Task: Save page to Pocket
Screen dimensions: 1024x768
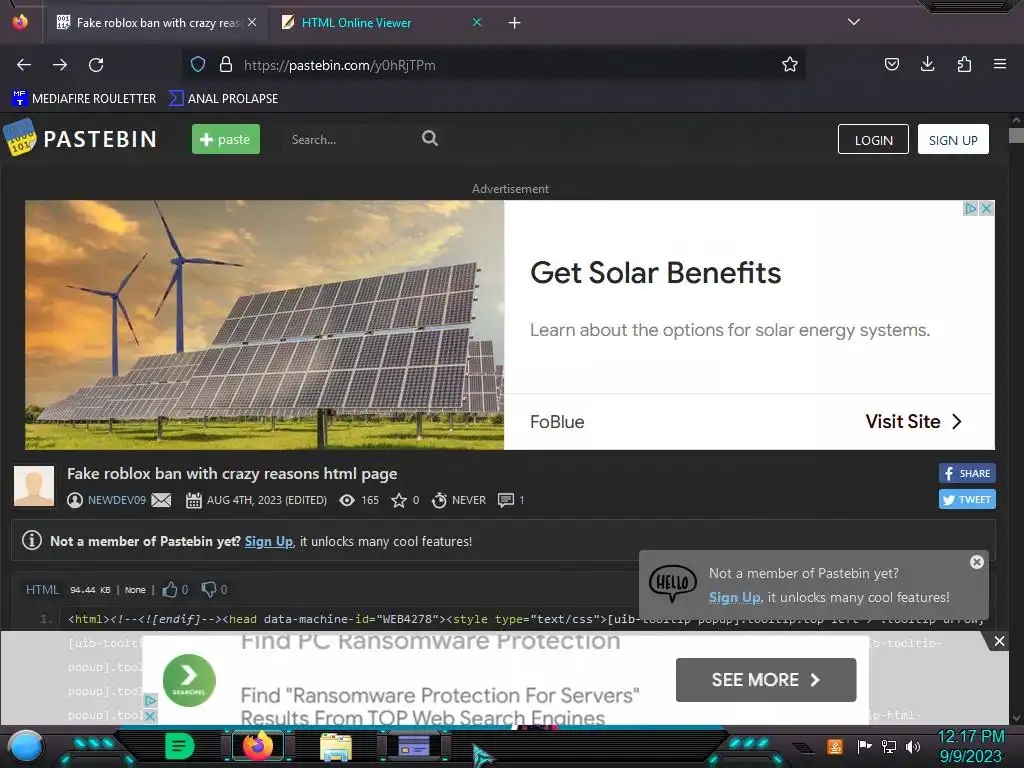Action: tap(891, 64)
